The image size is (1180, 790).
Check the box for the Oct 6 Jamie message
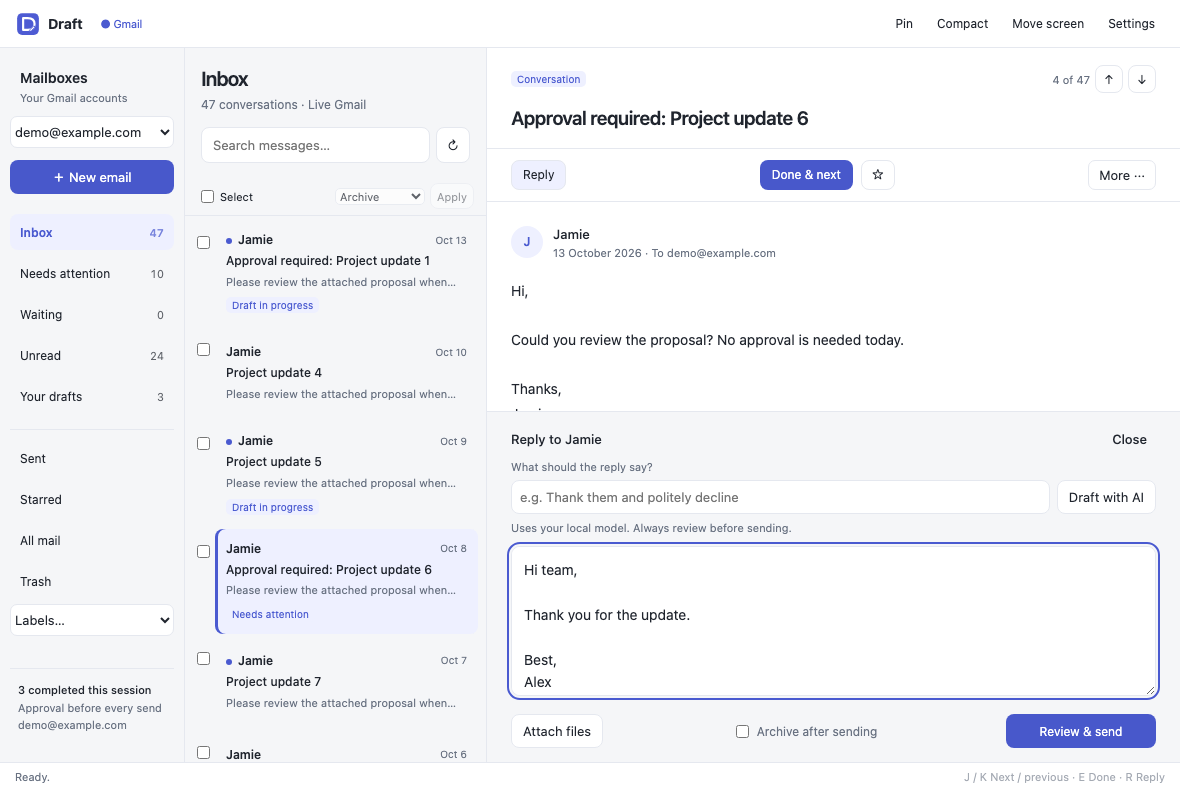pos(203,752)
